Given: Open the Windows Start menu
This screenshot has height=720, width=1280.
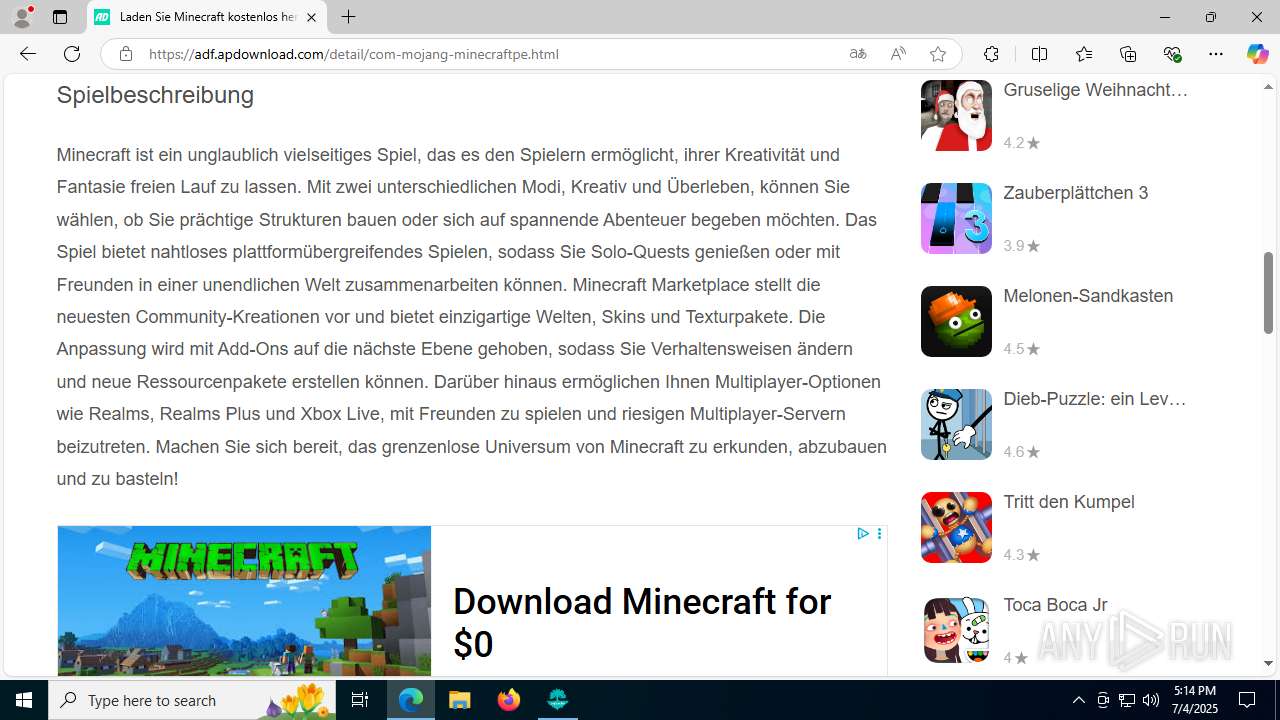Looking at the screenshot, I should click(24, 700).
